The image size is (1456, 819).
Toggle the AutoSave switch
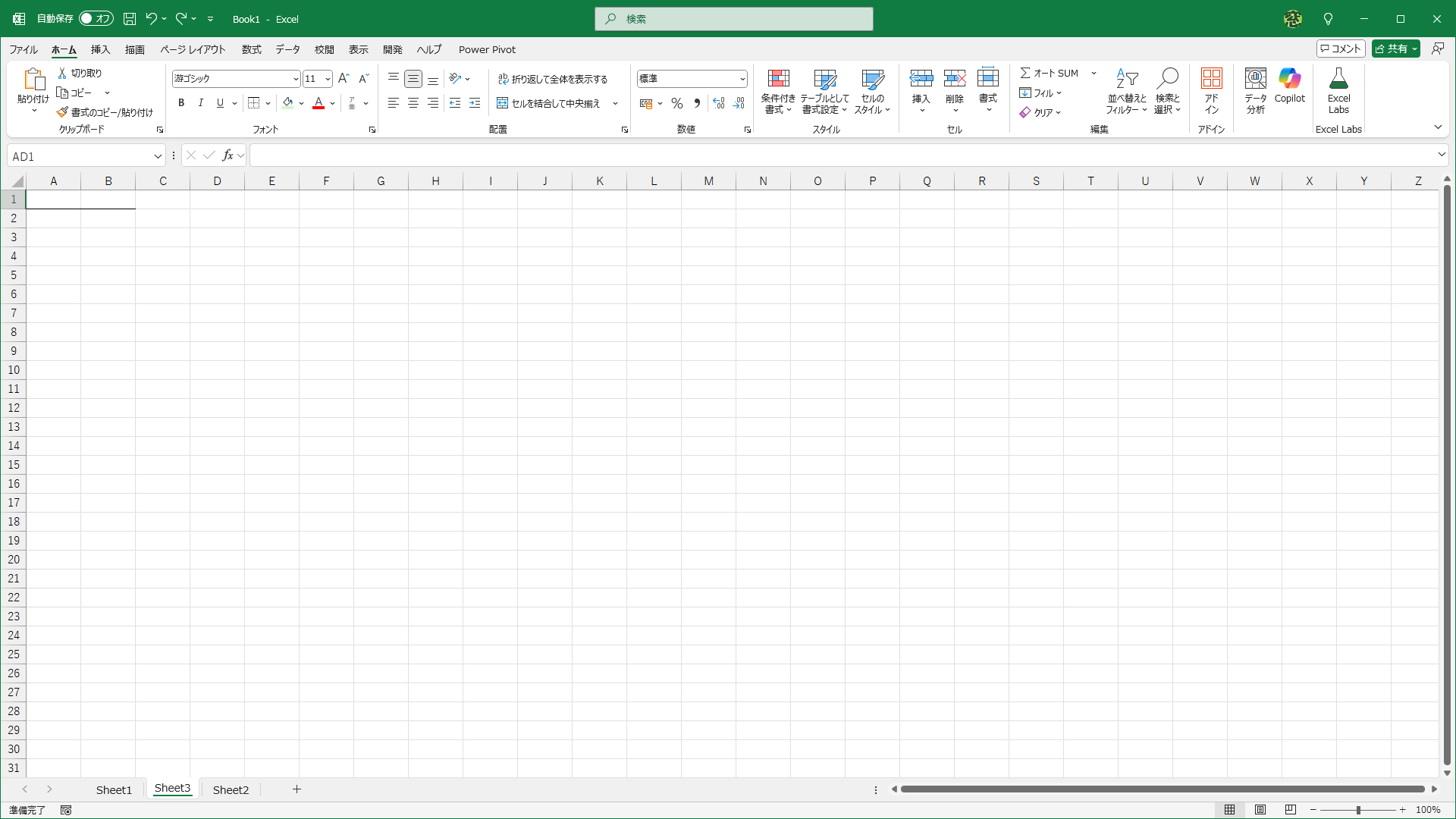96,19
